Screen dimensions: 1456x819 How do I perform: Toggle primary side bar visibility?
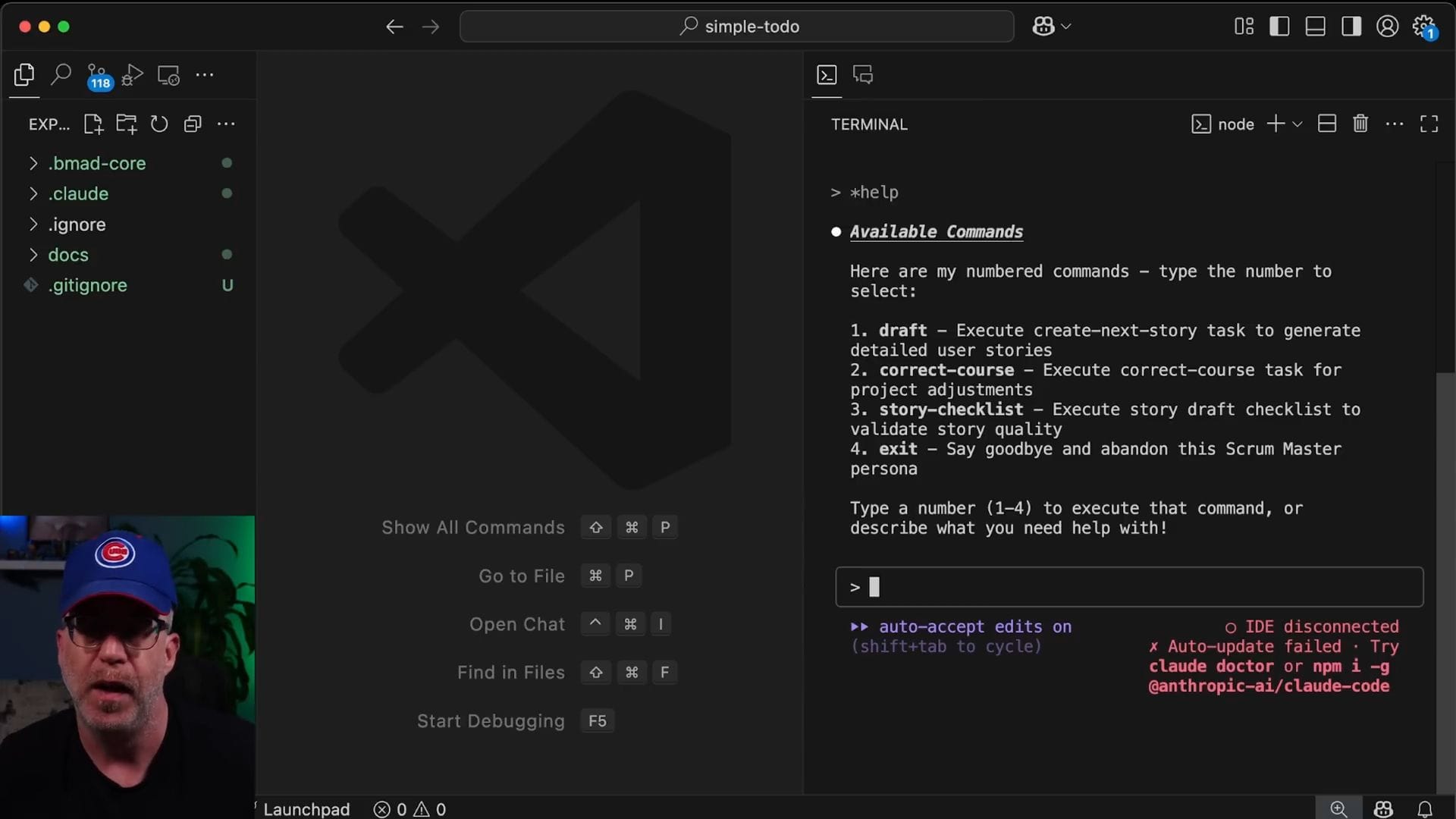click(x=1279, y=27)
